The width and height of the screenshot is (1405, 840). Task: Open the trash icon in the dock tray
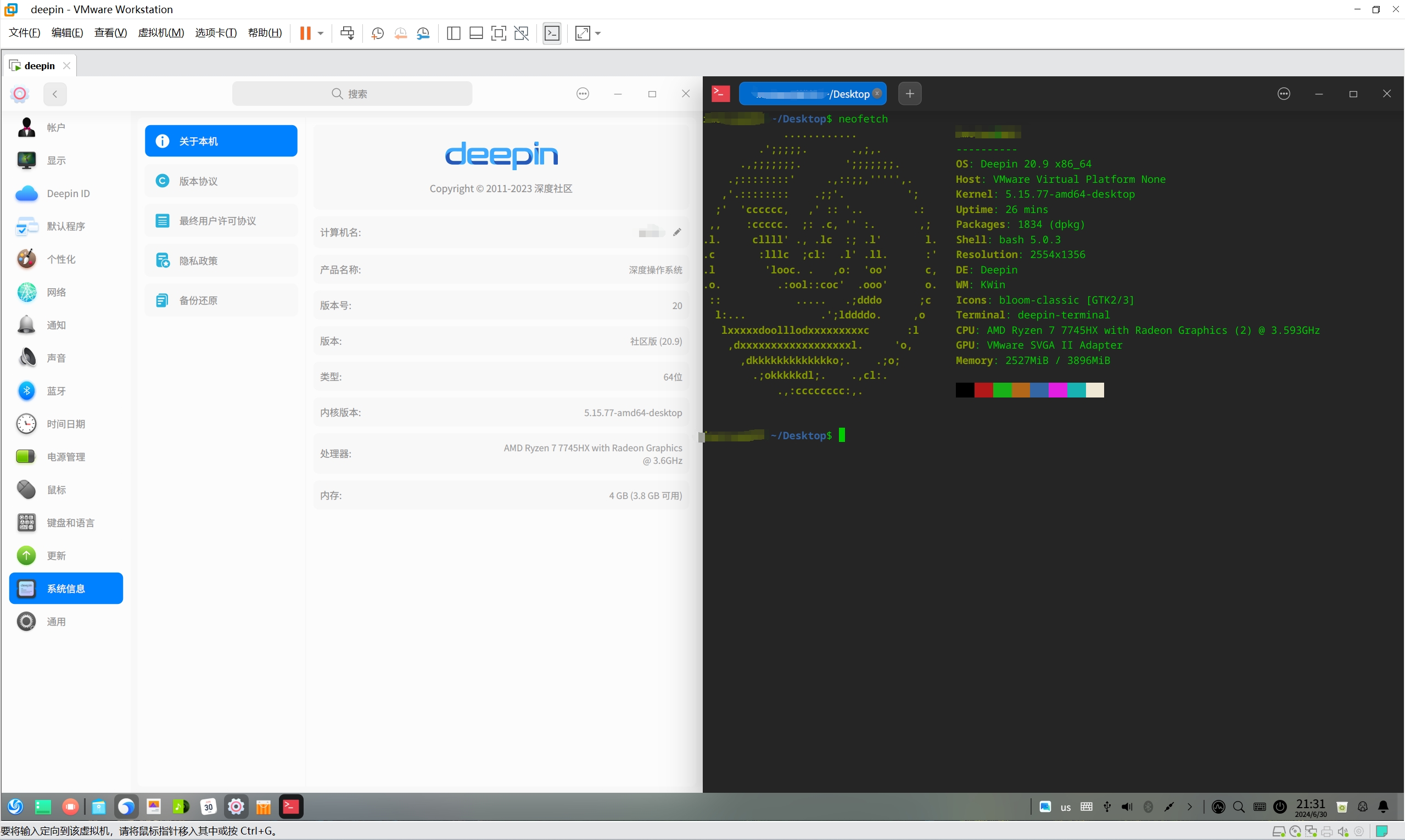tap(1343, 807)
